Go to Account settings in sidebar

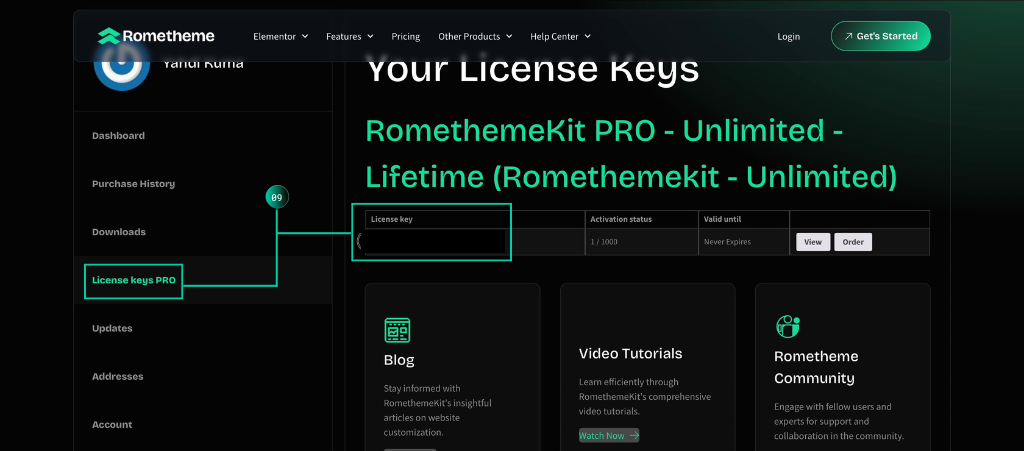[x=112, y=425]
